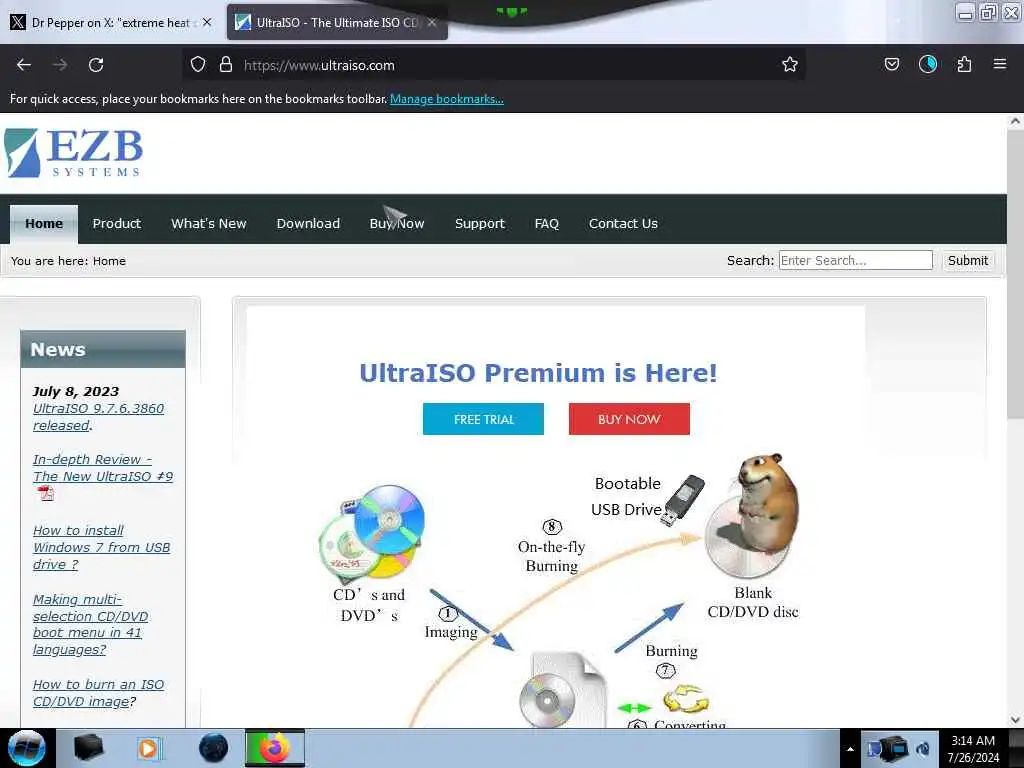Image resolution: width=1024 pixels, height=768 pixels.
Task: Click the Bootable USB Drive image
Action: point(682,500)
